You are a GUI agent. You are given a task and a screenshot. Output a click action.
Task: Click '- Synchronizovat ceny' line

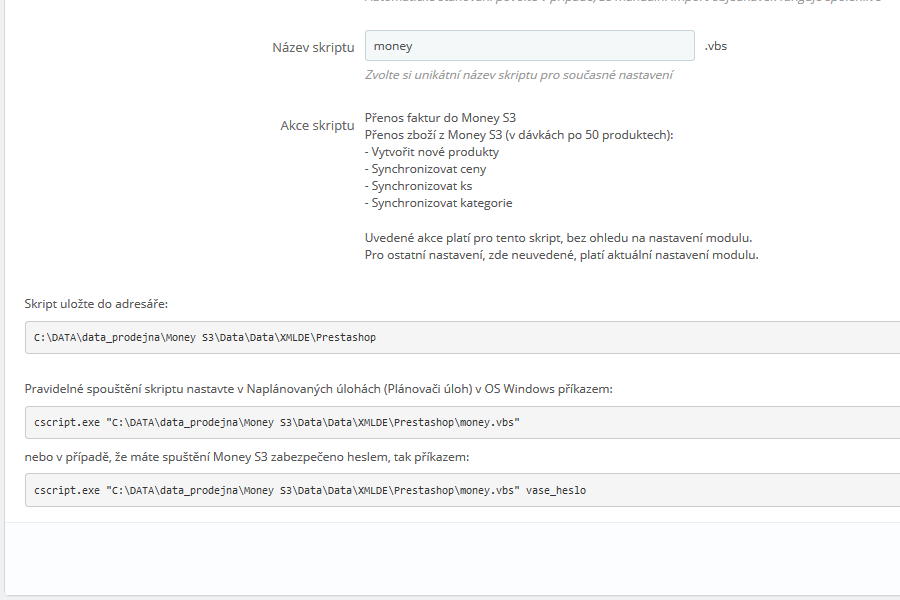[425, 169]
